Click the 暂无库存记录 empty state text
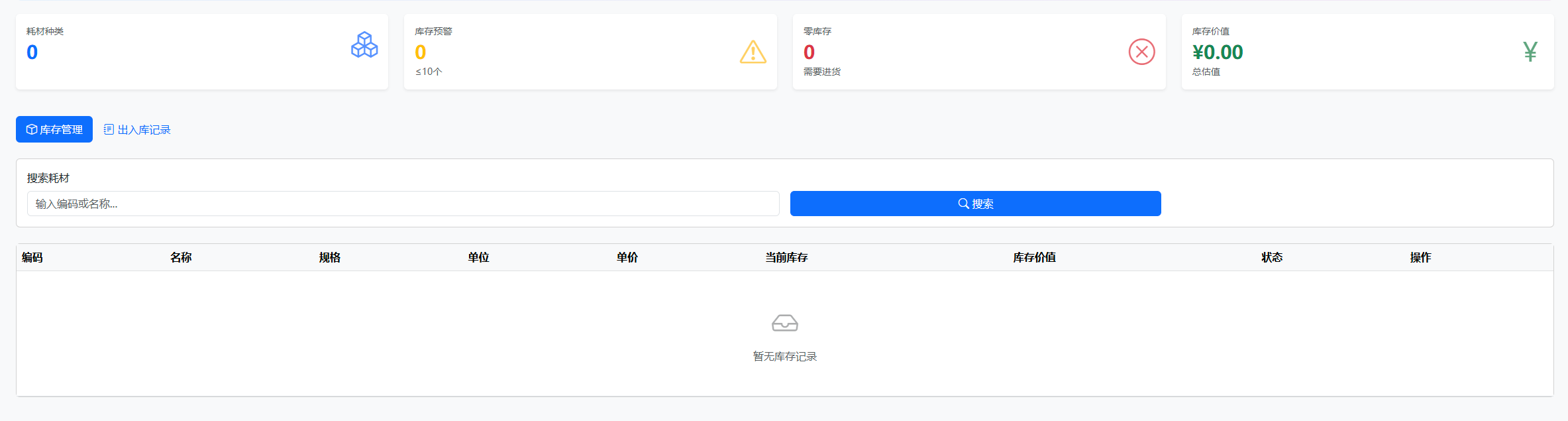The width and height of the screenshot is (1568, 421). (784, 357)
